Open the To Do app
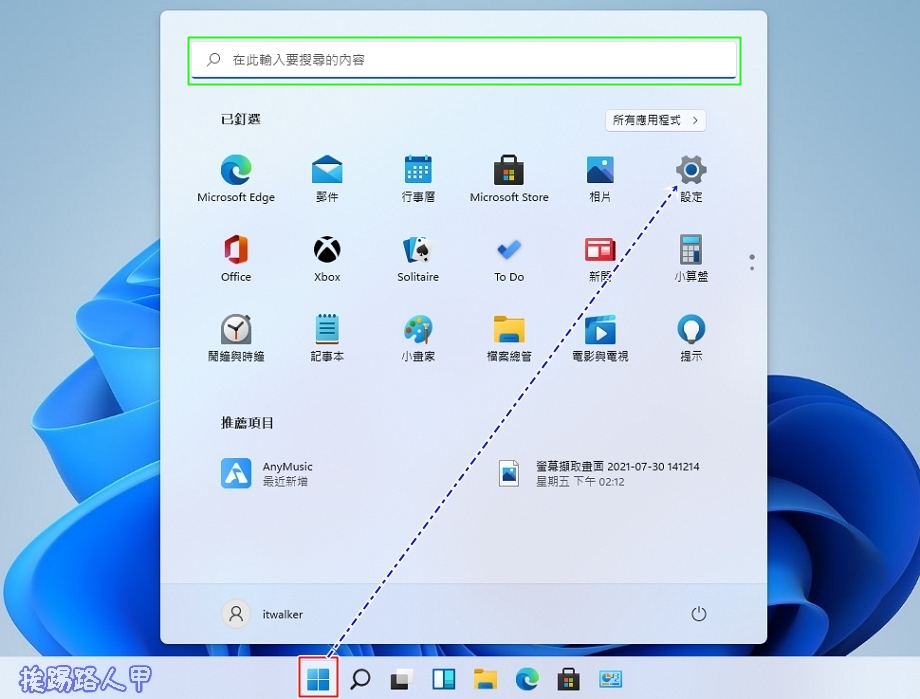The width and height of the screenshot is (920, 699). click(509, 258)
